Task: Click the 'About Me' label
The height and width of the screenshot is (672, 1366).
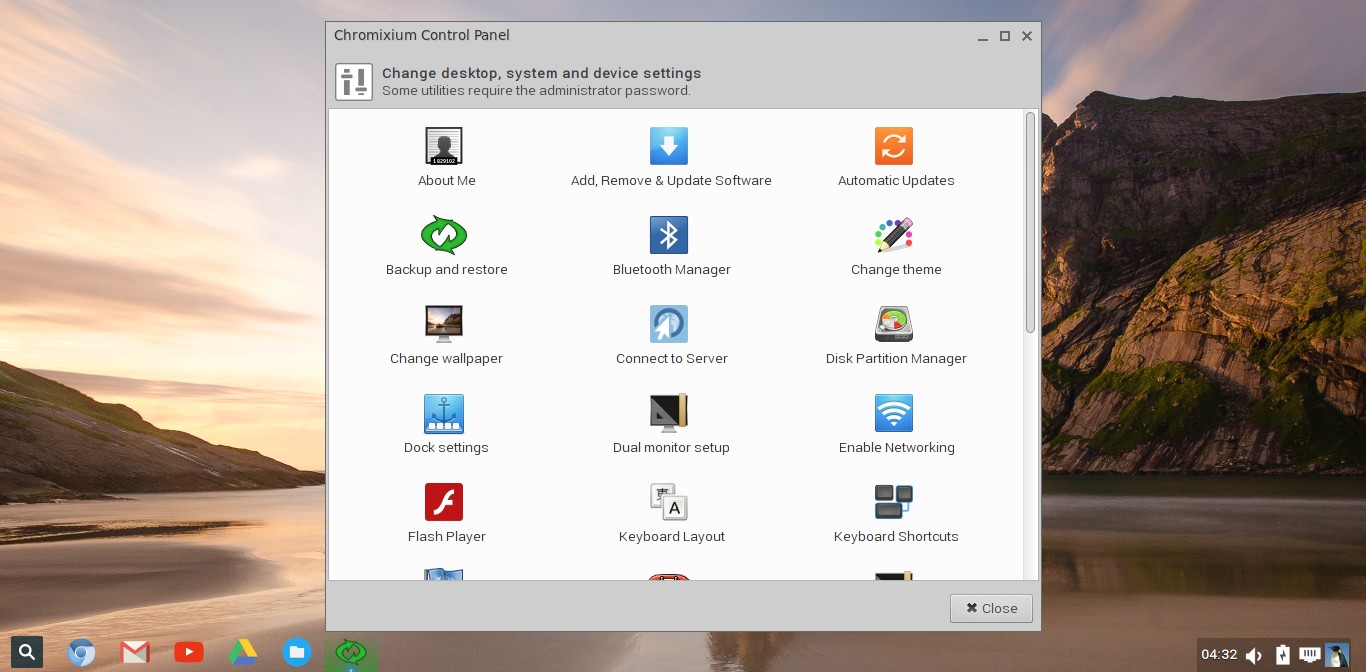Action: pos(447,181)
